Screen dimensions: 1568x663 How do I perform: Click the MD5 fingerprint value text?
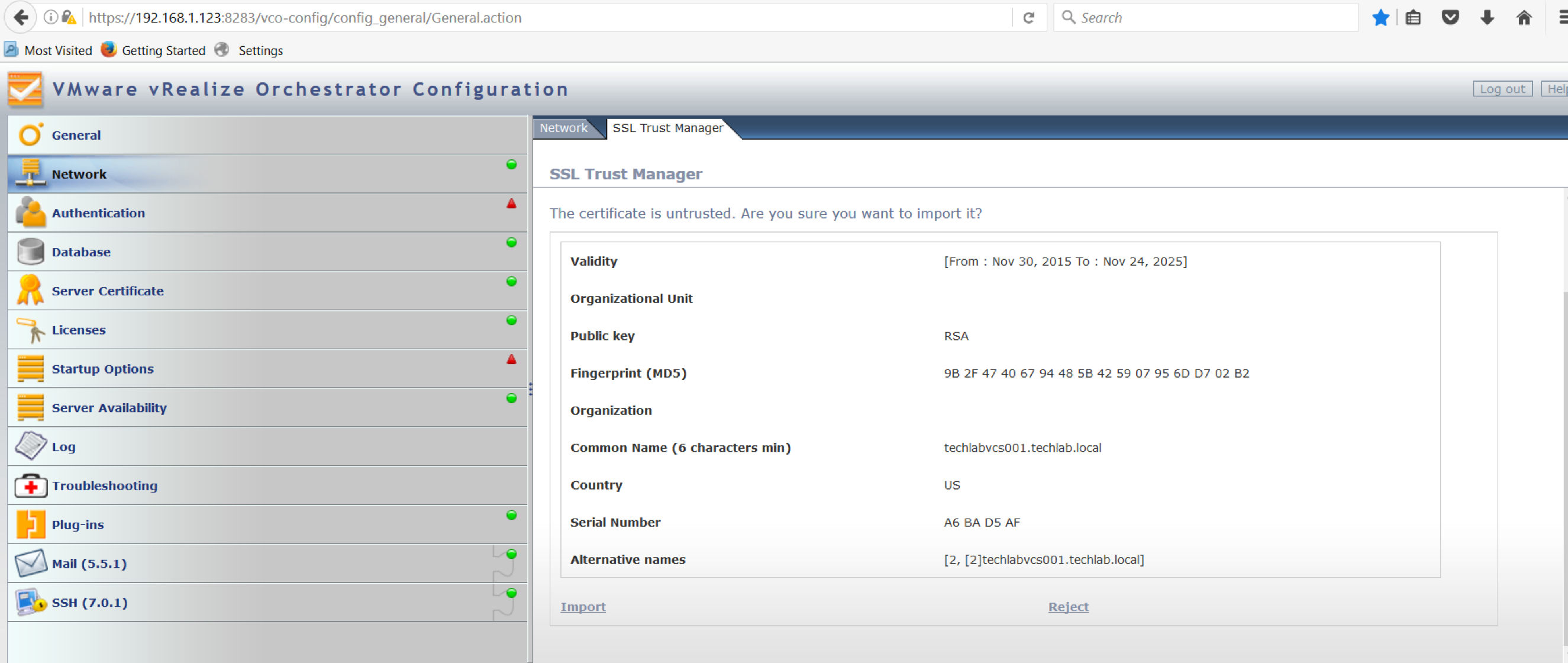click(1096, 373)
